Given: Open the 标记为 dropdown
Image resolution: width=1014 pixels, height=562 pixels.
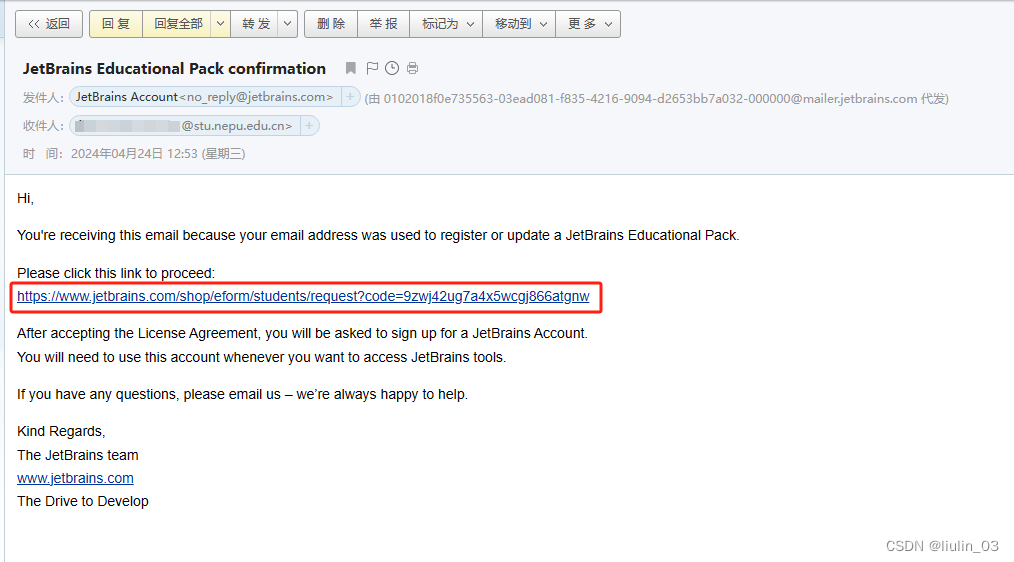Looking at the screenshot, I should [446, 24].
